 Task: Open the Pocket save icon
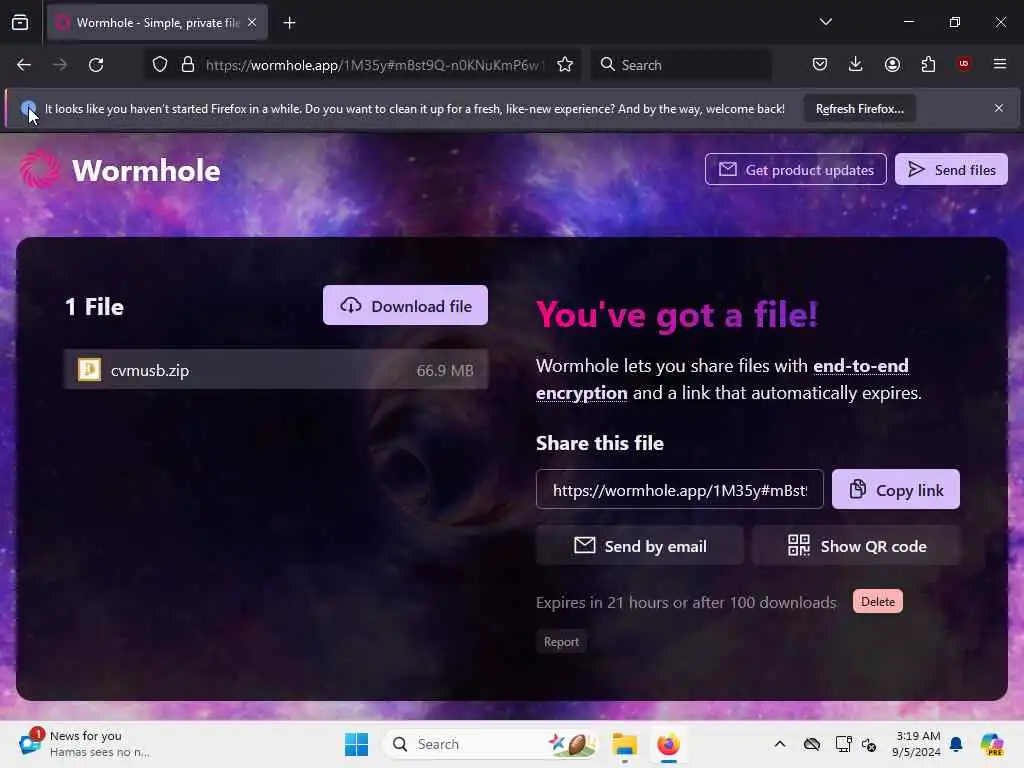(x=820, y=64)
